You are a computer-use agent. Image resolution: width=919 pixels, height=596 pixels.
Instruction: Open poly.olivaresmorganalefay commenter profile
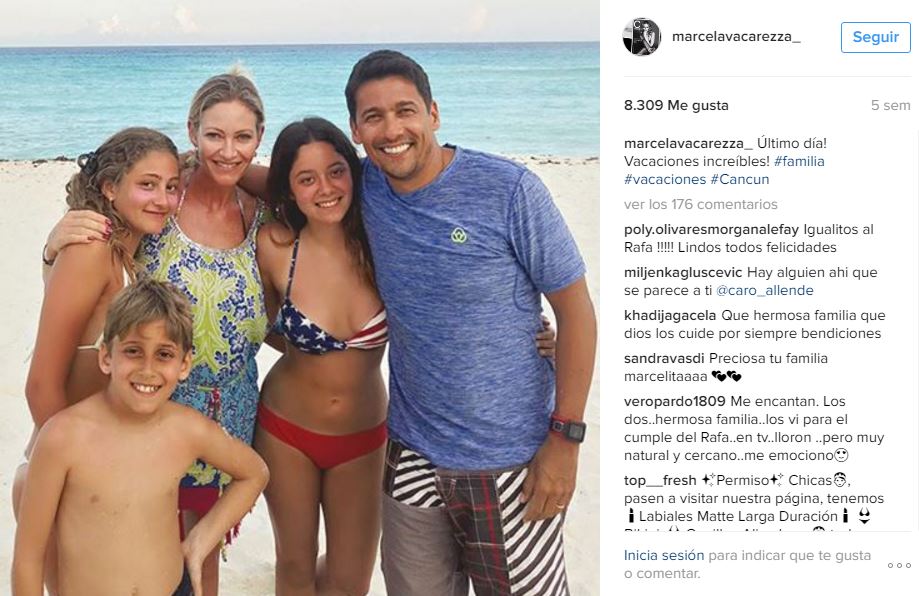[711, 230]
